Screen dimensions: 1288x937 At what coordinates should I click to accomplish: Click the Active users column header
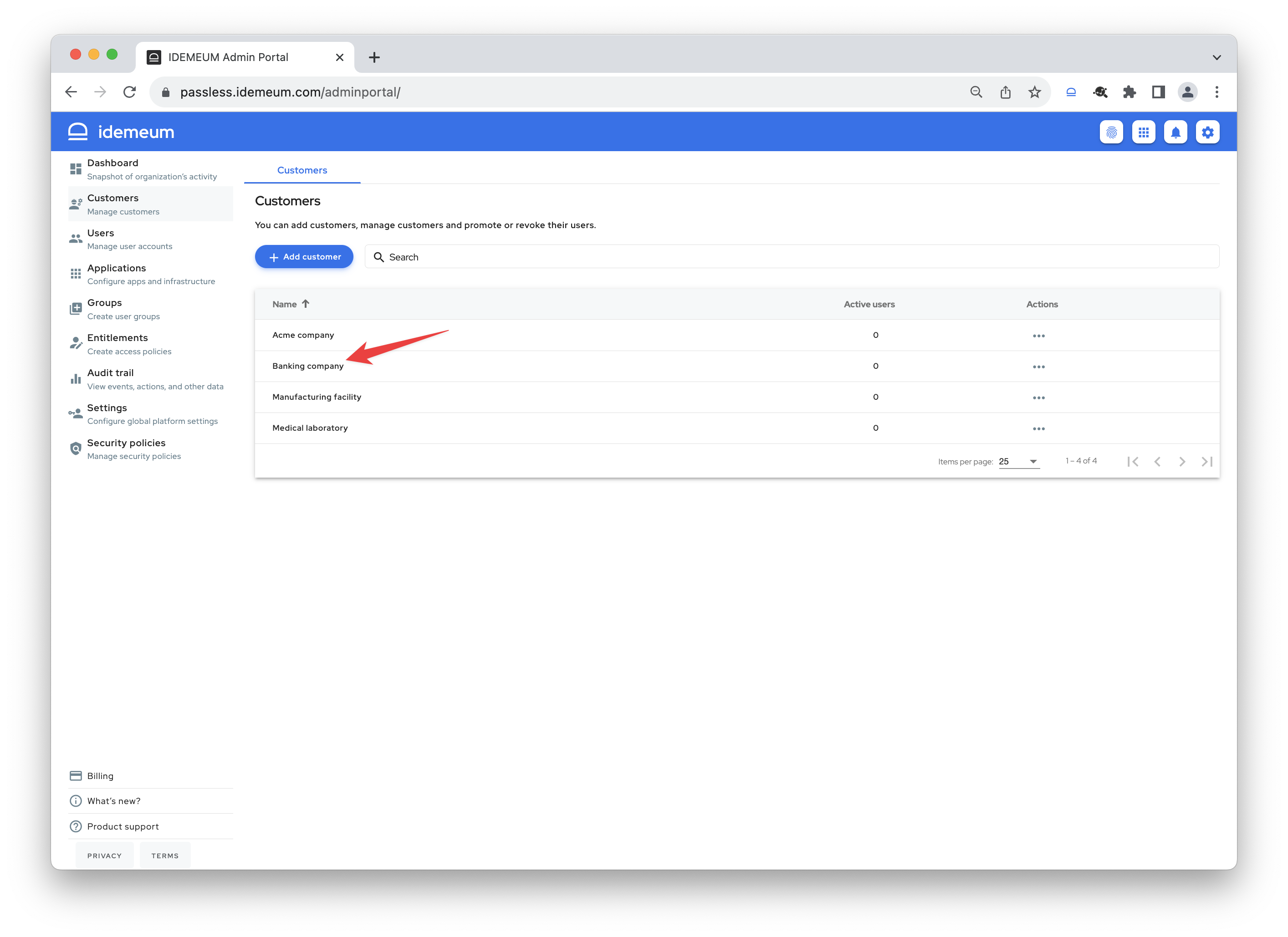(869, 305)
